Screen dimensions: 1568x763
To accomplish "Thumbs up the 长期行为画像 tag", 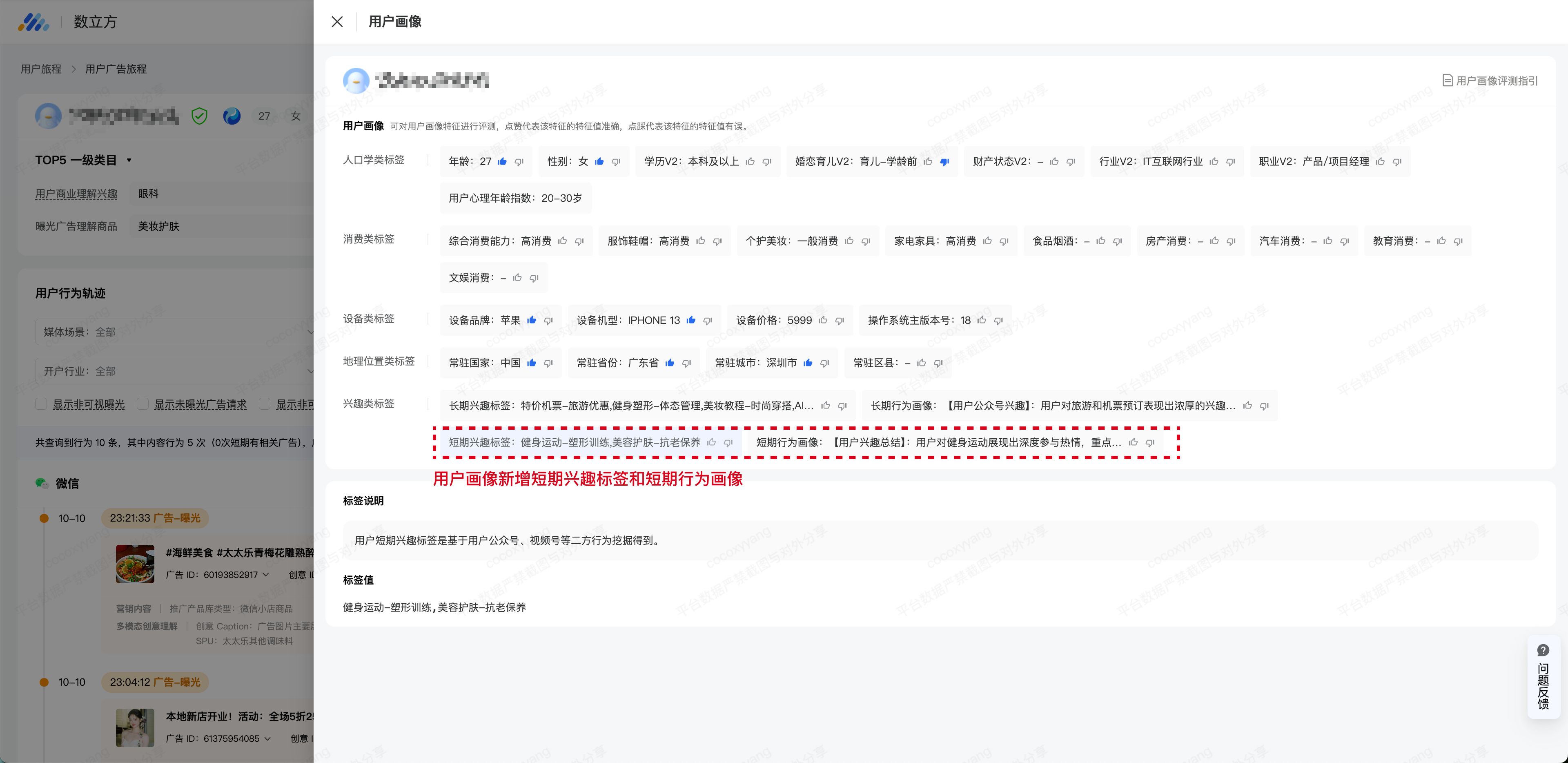I will point(1247,406).
